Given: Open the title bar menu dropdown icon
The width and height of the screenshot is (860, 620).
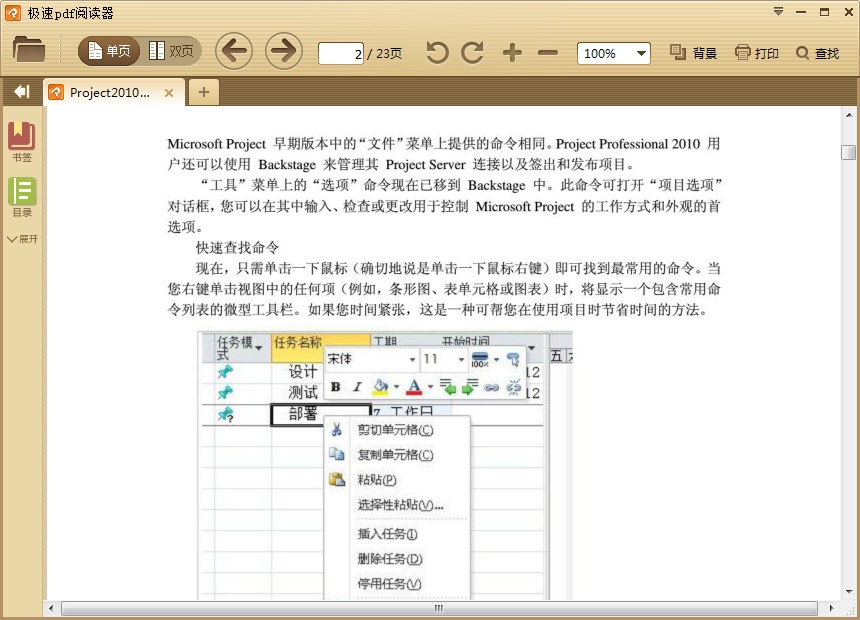Looking at the screenshot, I should [778, 12].
